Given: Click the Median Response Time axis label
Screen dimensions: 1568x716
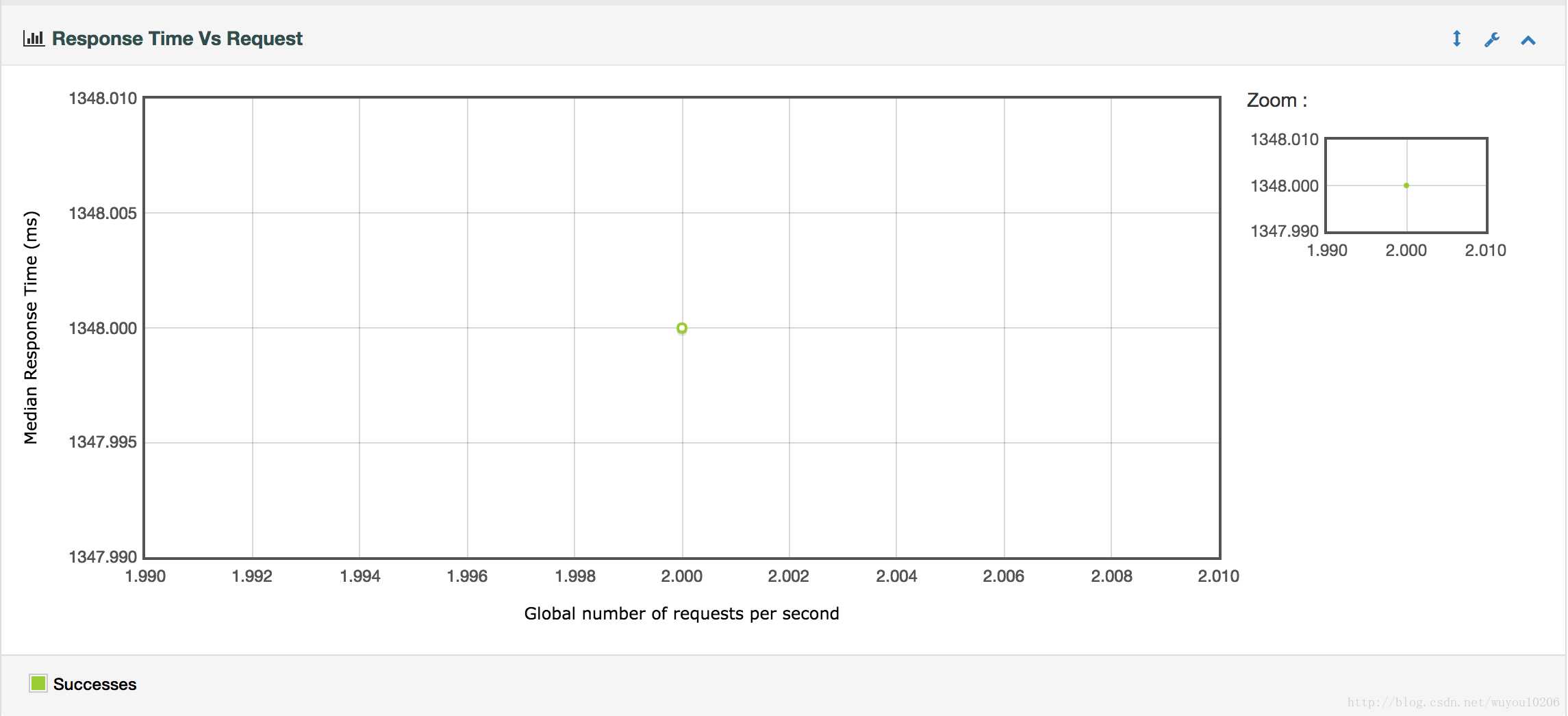Looking at the screenshot, I should (31, 327).
